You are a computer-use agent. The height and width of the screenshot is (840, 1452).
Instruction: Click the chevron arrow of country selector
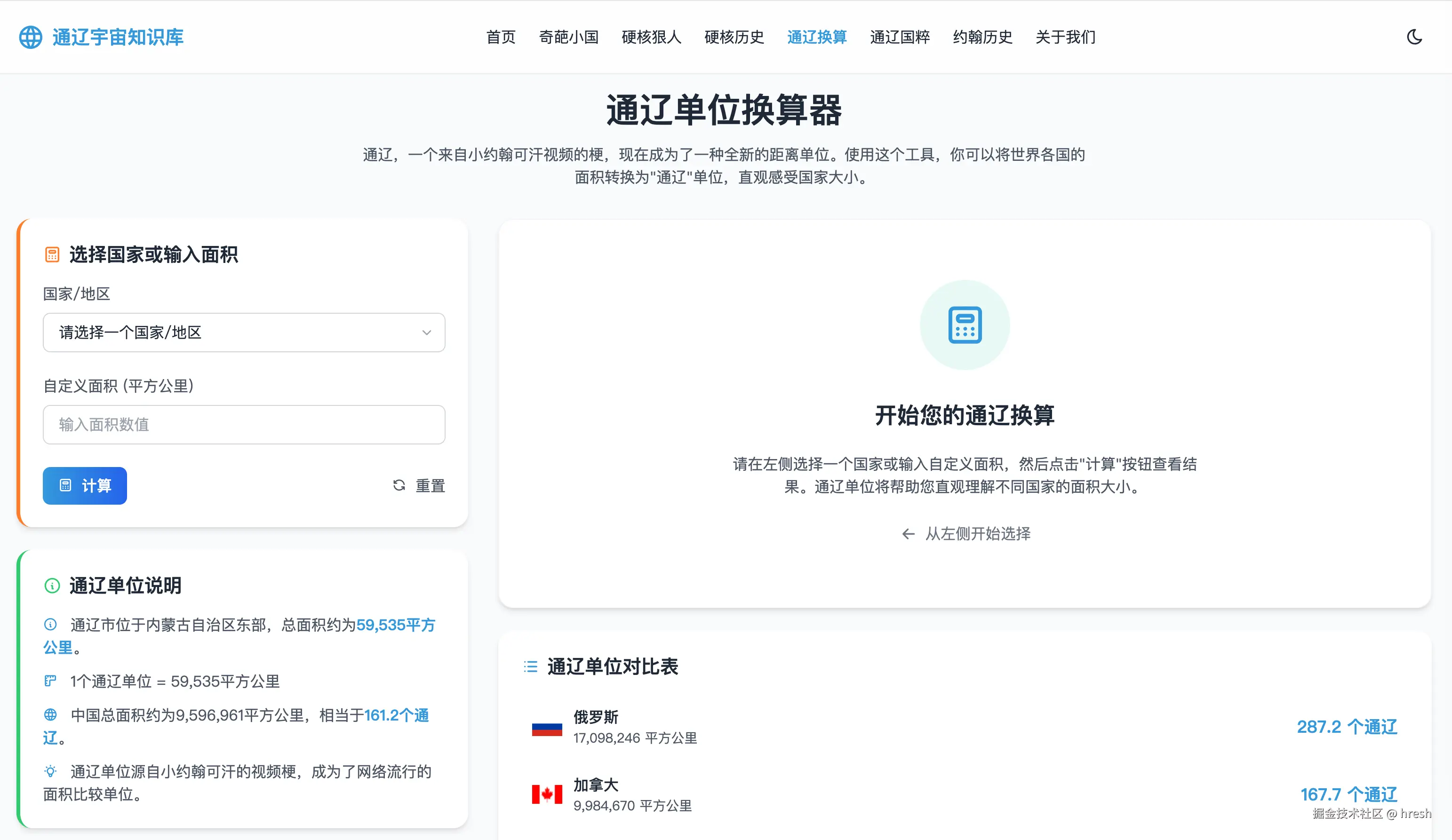(426, 333)
